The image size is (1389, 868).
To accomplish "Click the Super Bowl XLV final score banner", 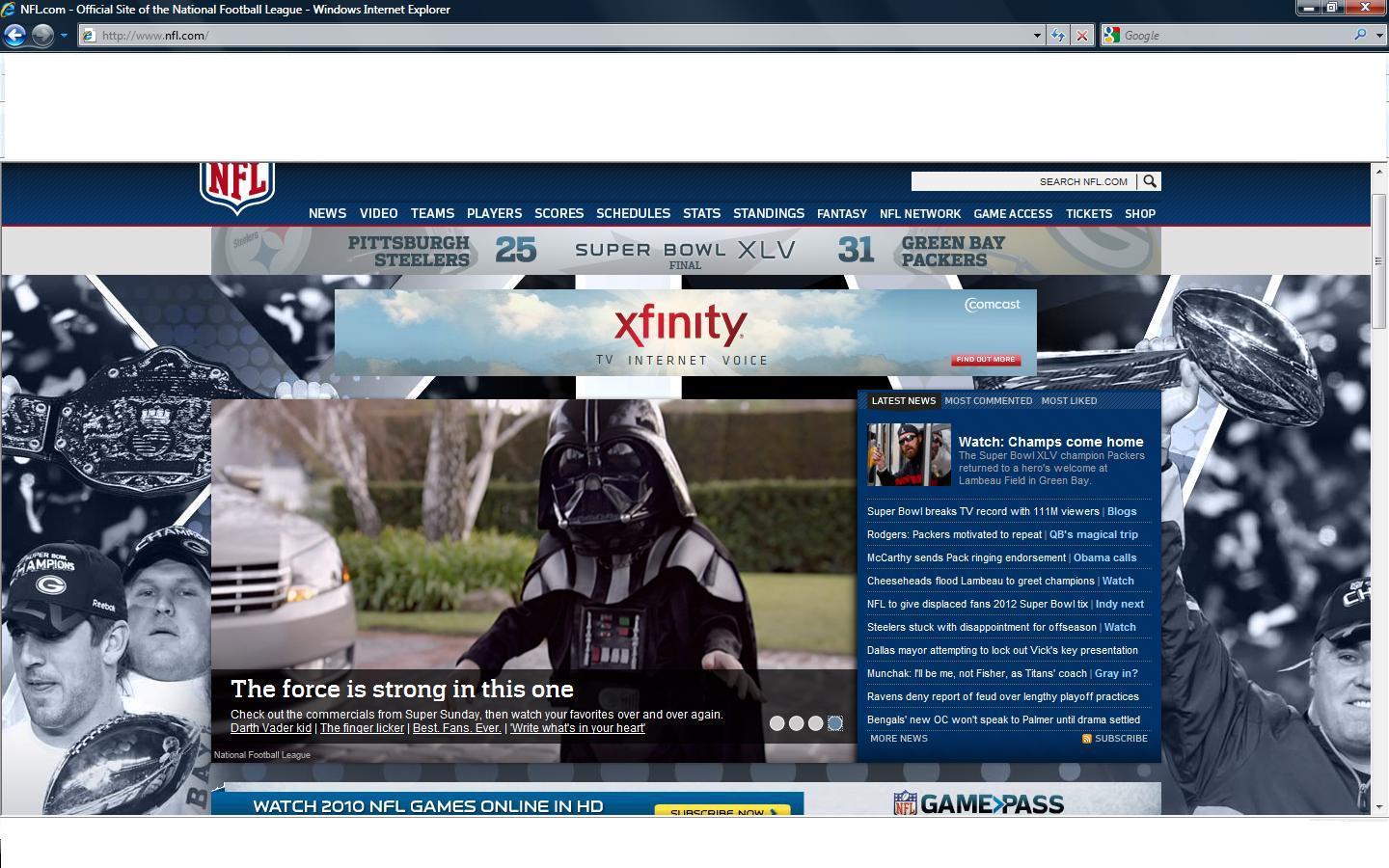I will tap(686, 251).
